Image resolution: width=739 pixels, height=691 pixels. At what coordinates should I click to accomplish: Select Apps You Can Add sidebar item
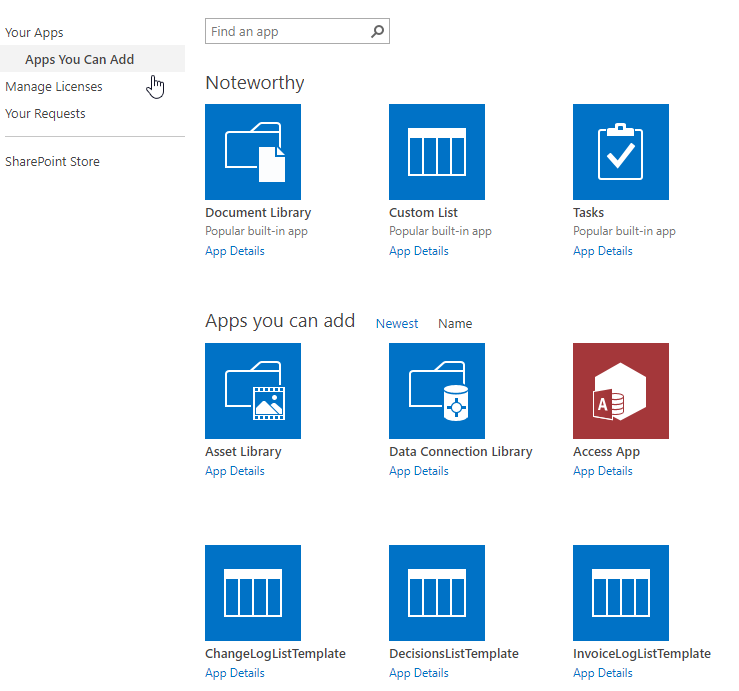[92, 59]
